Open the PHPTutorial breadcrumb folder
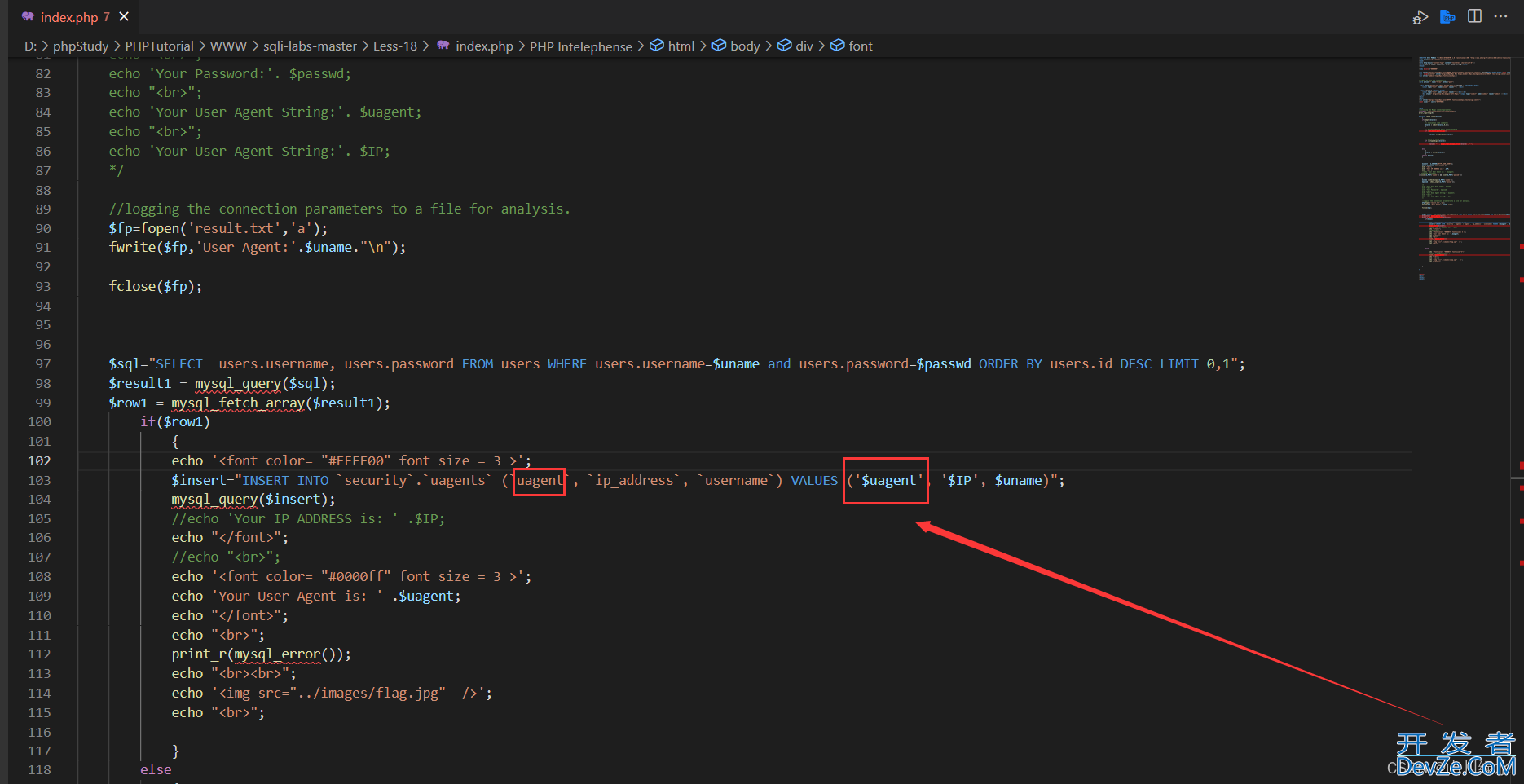 (x=160, y=46)
